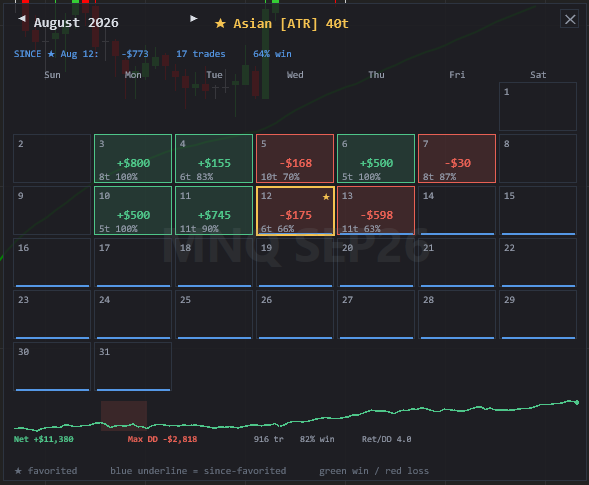Click the 17 trades stat

coord(201,54)
